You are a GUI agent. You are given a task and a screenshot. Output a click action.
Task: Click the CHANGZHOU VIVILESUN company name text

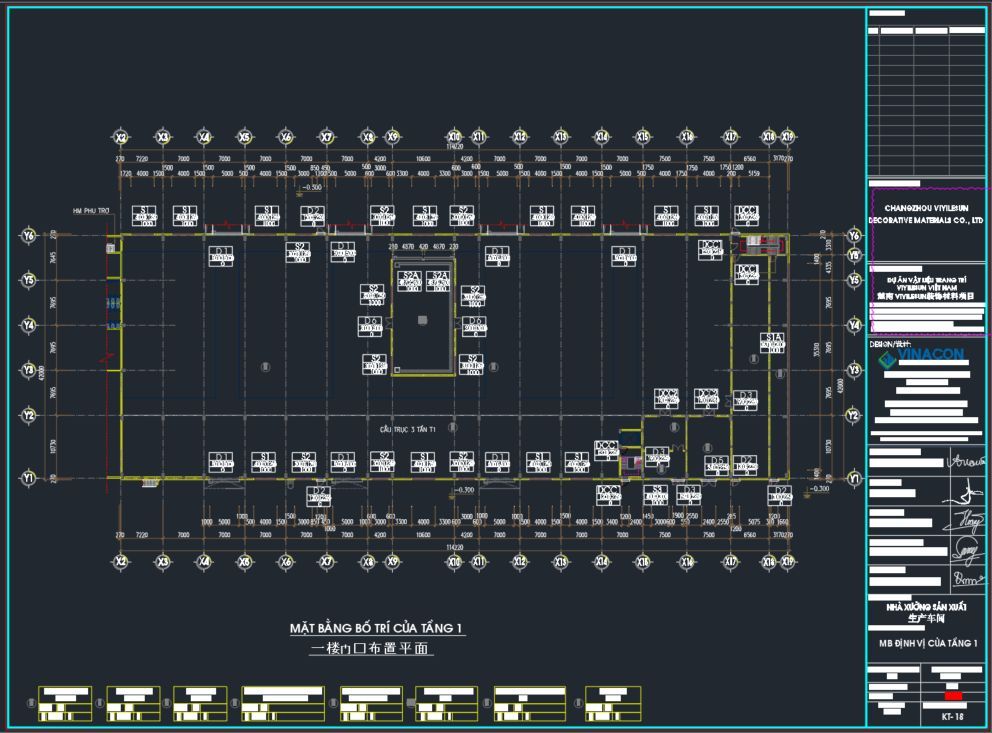click(926, 207)
